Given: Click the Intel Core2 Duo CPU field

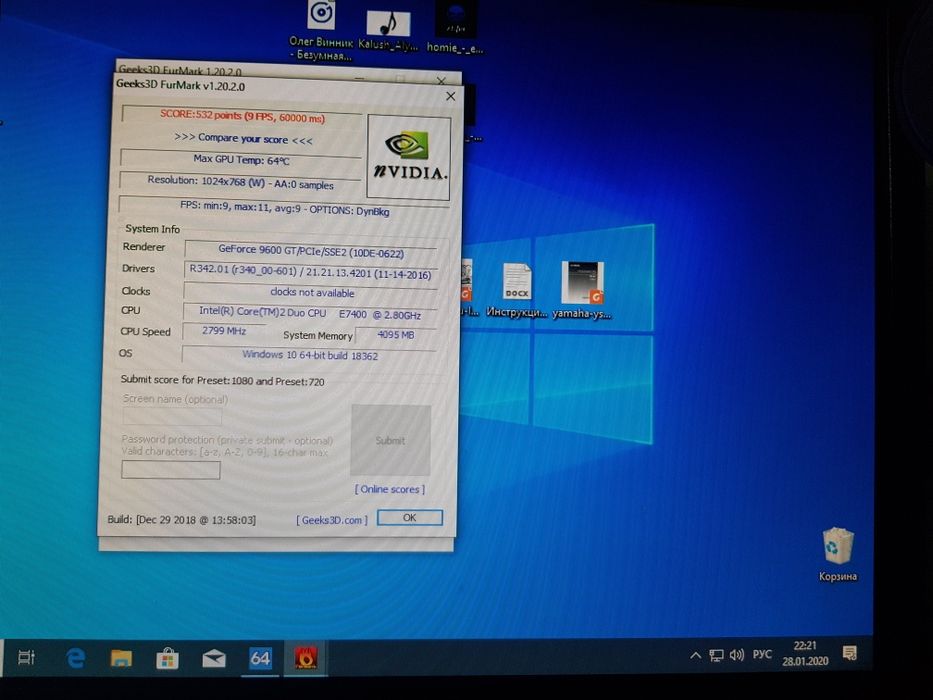Looking at the screenshot, I should (309, 313).
